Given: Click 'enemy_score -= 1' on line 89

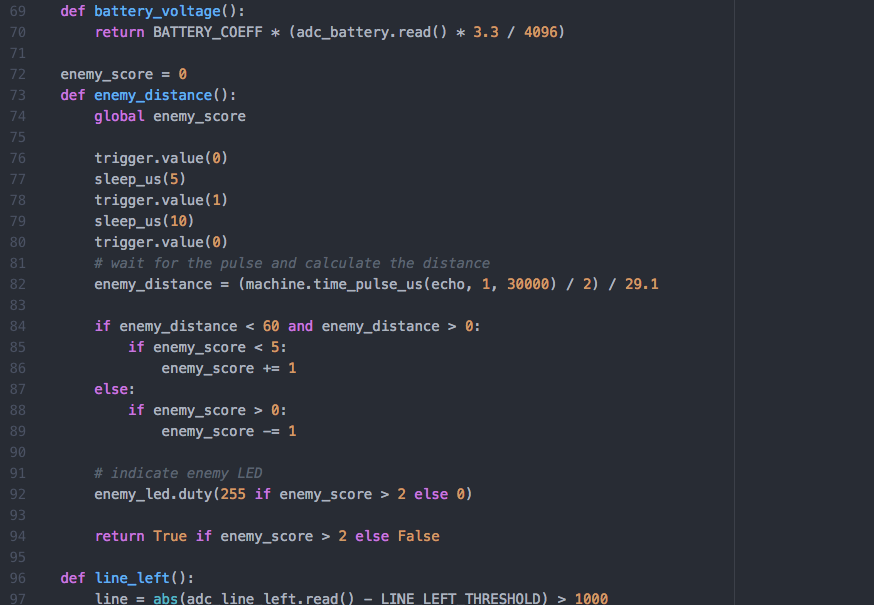Looking at the screenshot, I should pos(229,432).
